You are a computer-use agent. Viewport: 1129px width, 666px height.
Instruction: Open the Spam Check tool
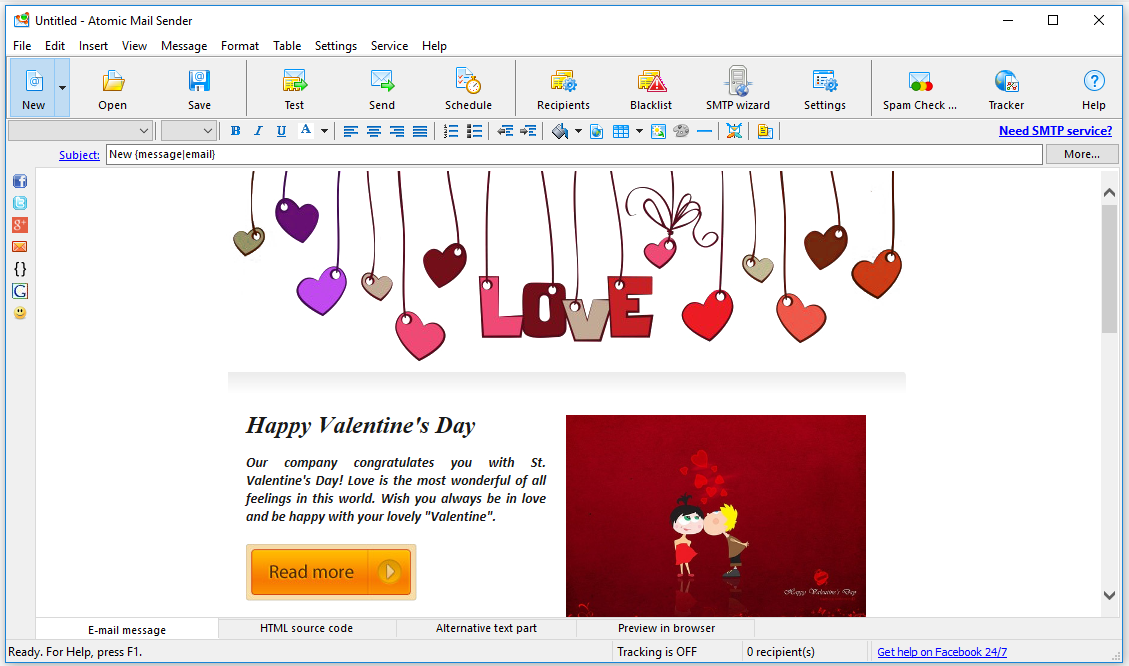[919, 89]
